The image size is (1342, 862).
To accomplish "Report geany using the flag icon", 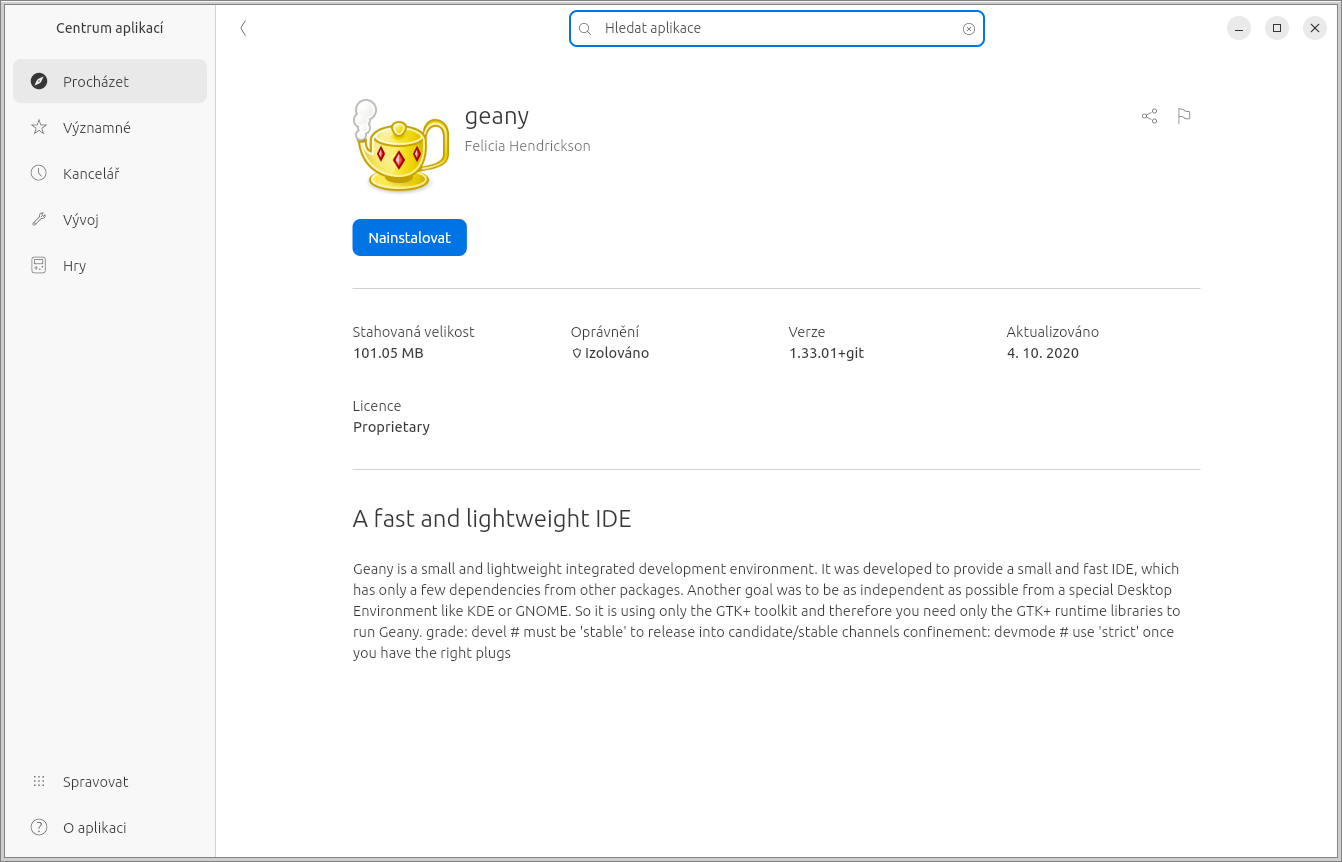I will click(x=1184, y=116).
